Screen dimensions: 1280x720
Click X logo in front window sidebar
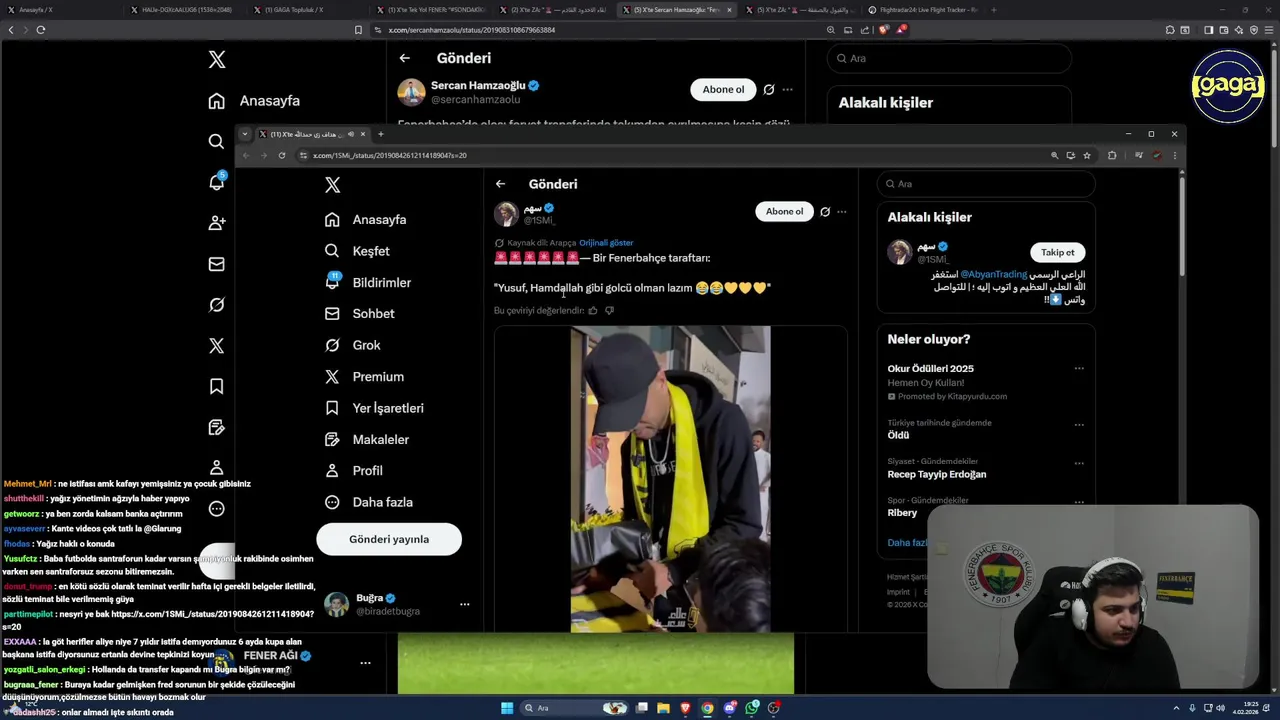coord(333,185)
